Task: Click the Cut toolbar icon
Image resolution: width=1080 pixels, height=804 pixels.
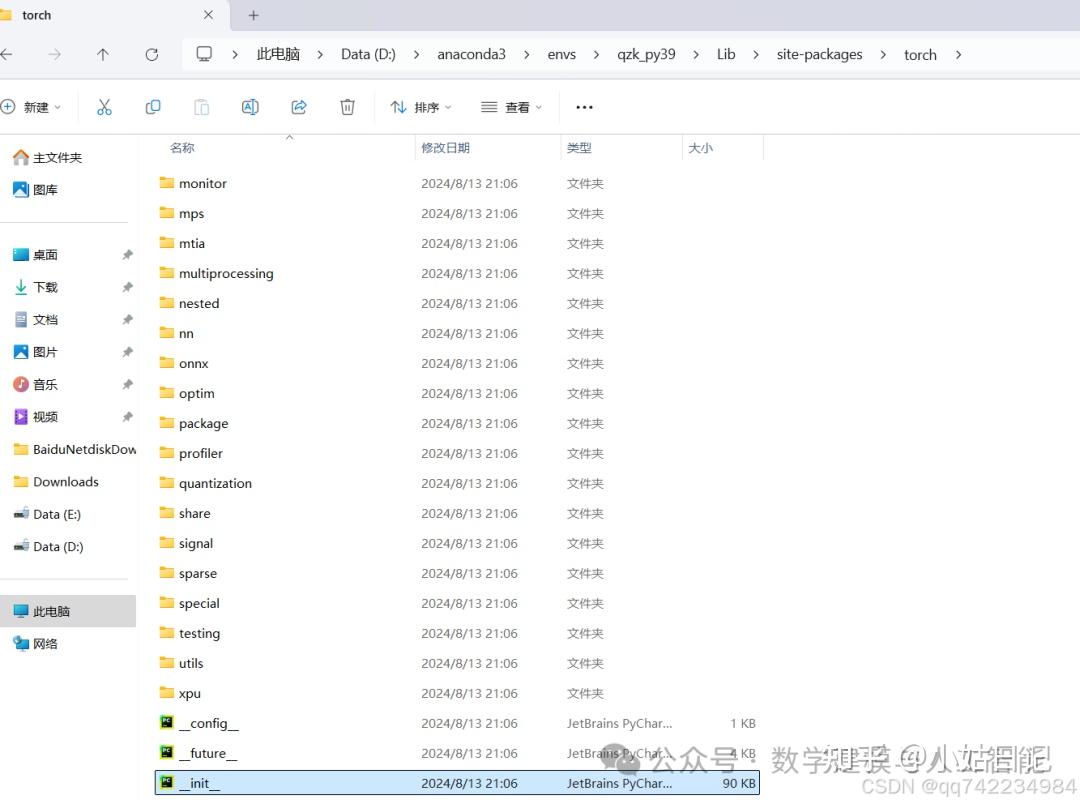Action: point(104,107)
